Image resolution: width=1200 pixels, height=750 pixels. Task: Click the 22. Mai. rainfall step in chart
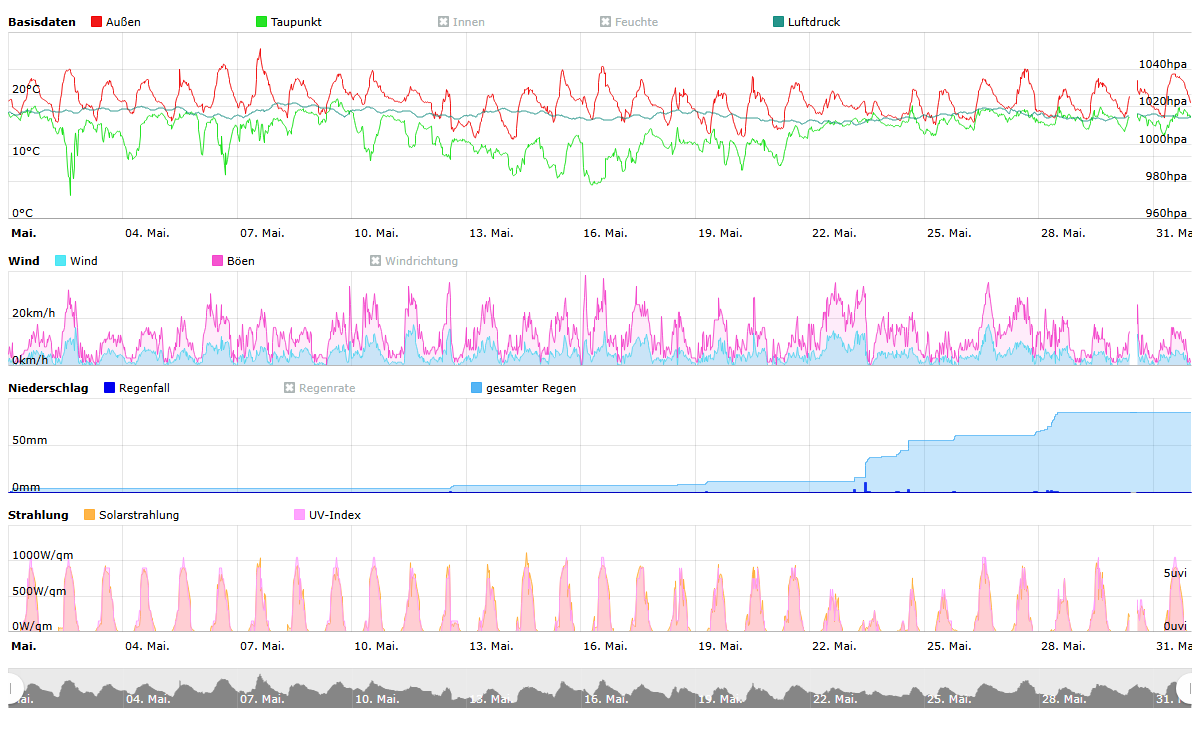pyautogui.click(x=866, y=470)
